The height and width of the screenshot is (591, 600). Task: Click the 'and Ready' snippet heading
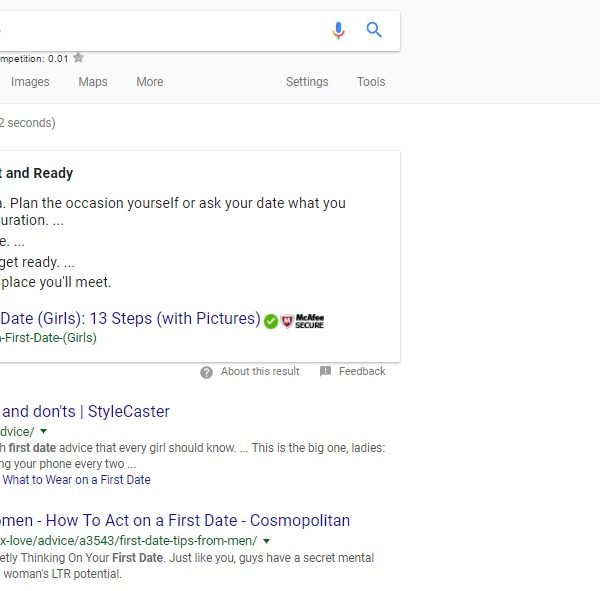37,173
